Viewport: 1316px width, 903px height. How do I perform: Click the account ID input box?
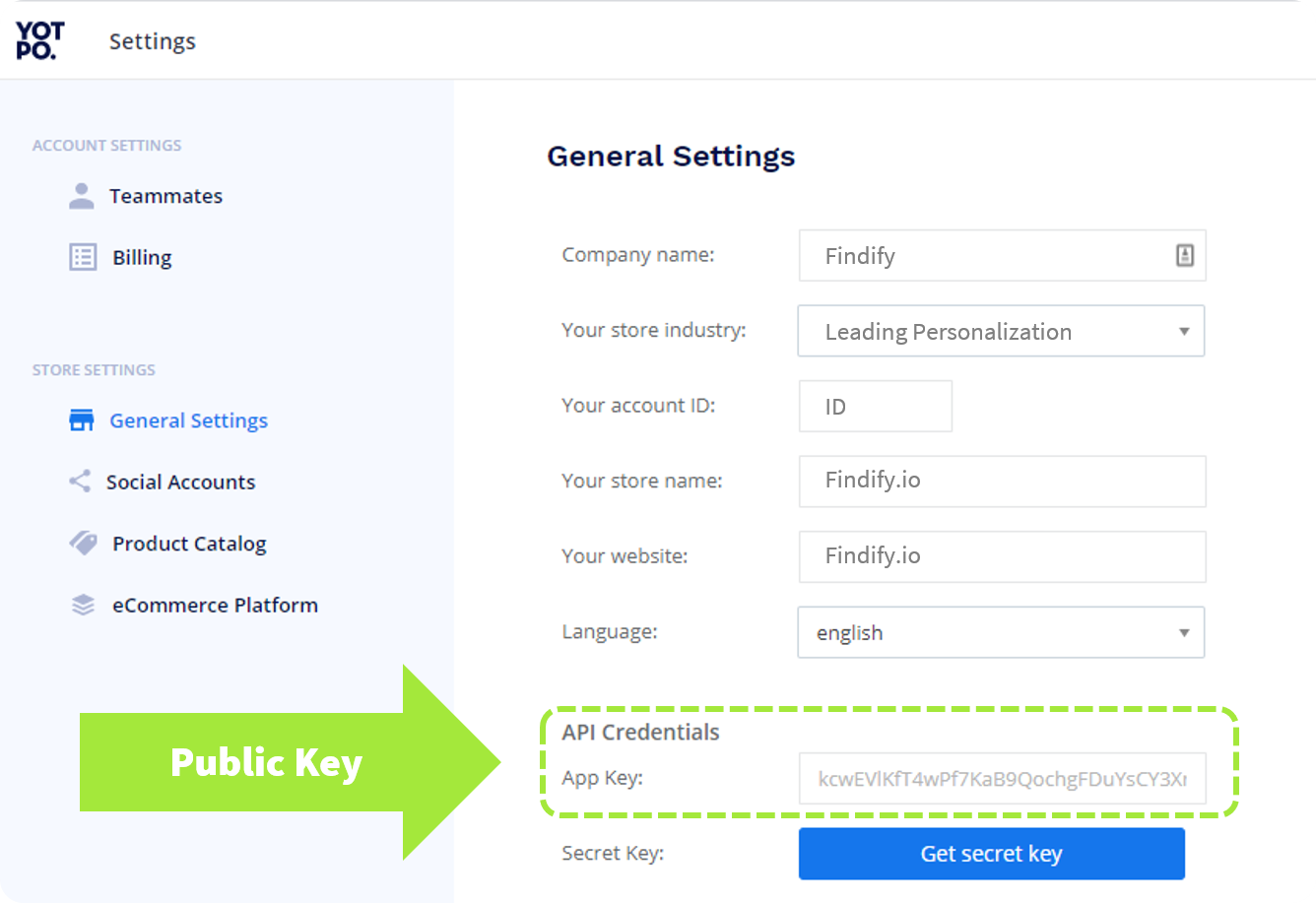[x=875, y=406]
